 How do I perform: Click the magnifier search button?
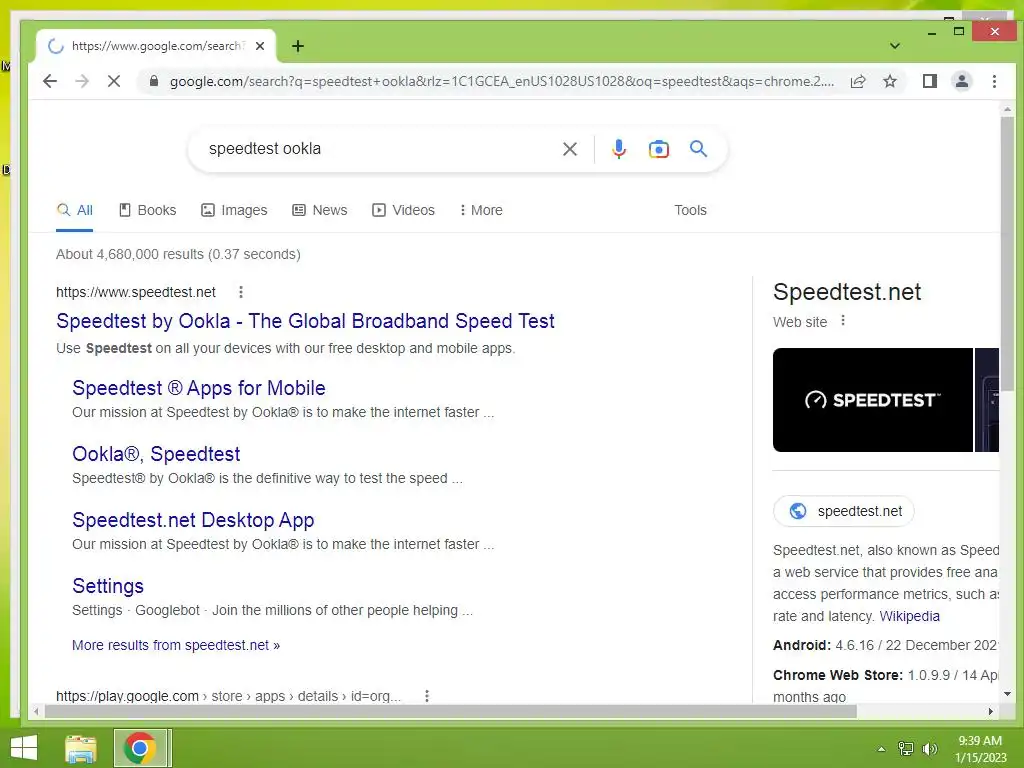point(698,149)
